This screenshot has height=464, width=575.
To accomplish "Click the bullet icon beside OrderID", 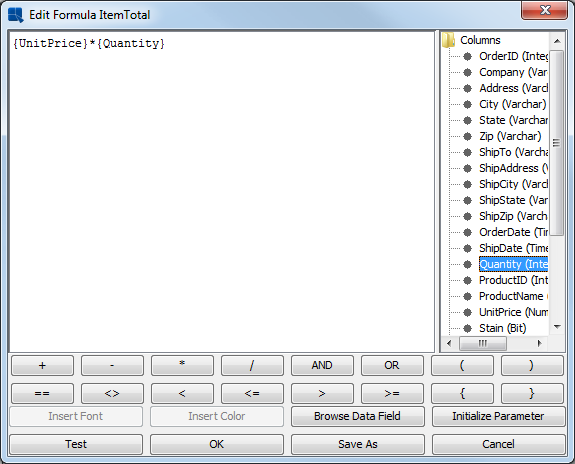I will [x=467, y=56].
